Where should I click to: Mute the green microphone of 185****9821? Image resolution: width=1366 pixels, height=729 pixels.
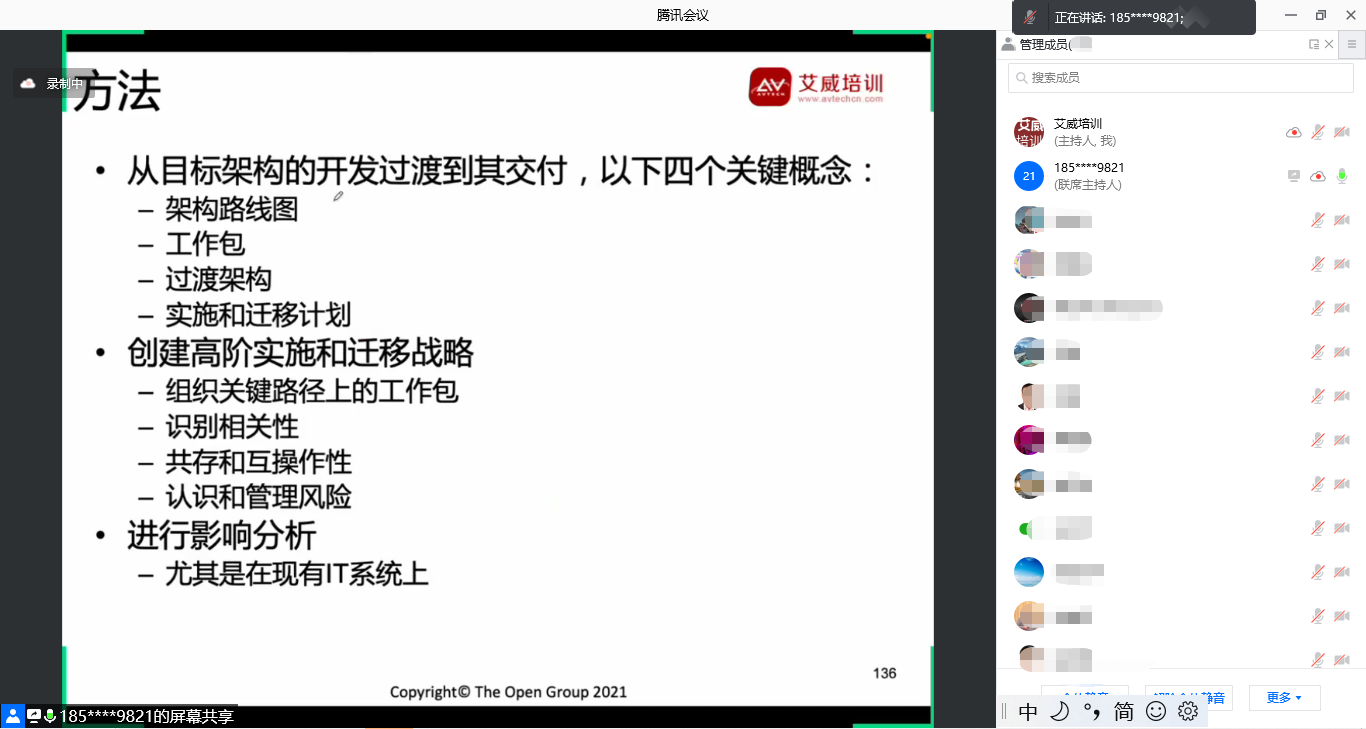1342,176
